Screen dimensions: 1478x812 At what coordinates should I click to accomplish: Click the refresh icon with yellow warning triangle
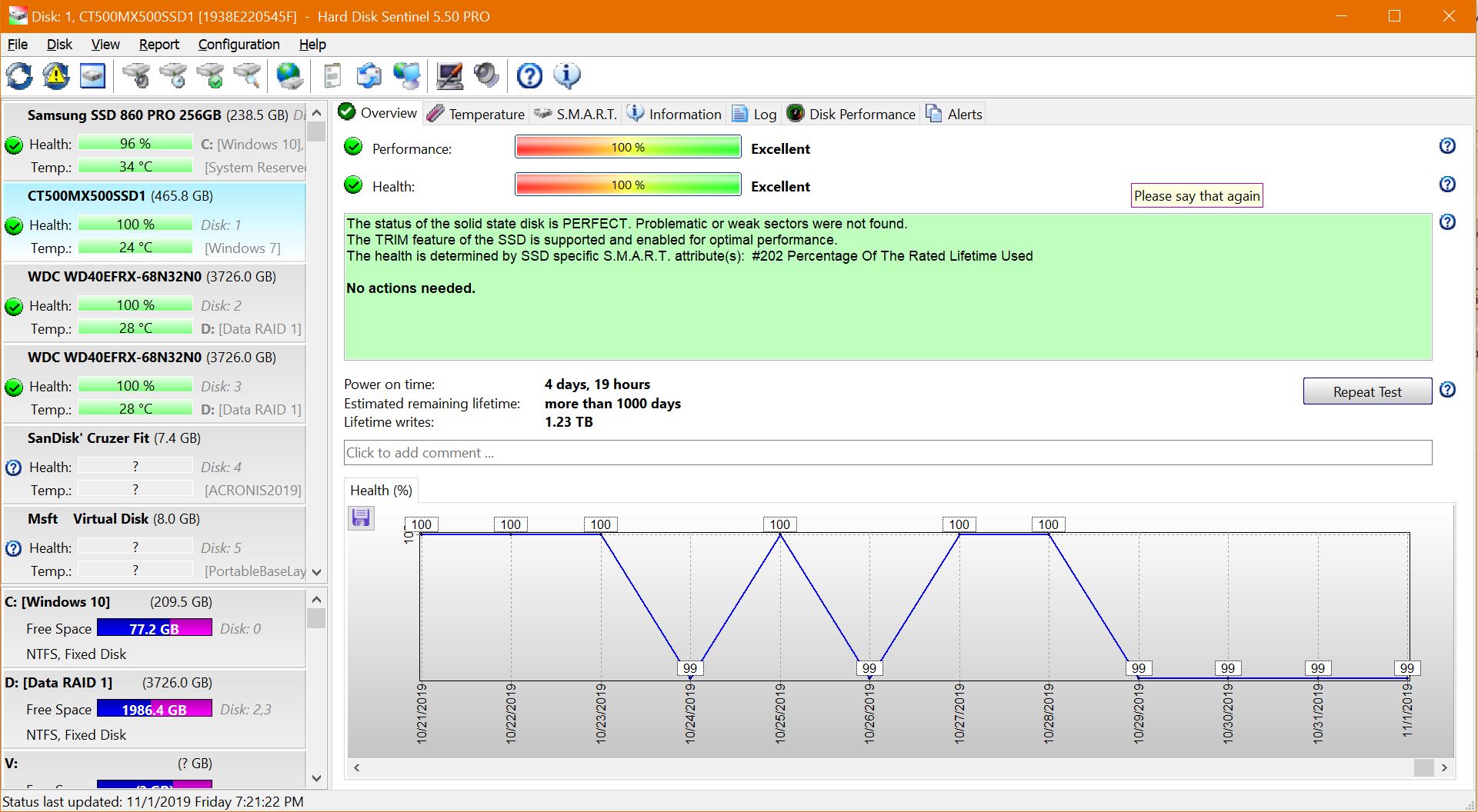click(x=56, y=76)
